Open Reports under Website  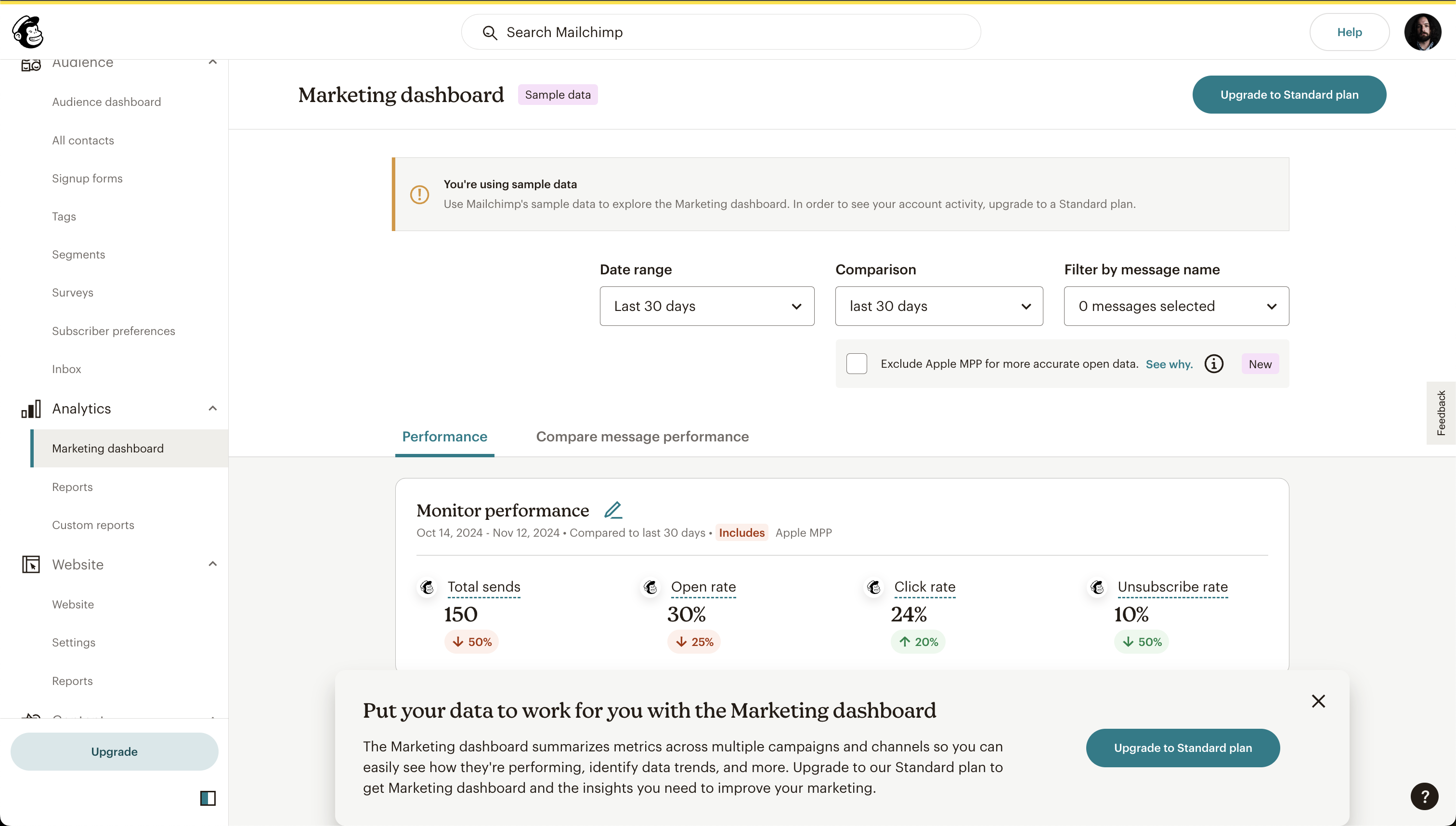[x=72, y=681]
